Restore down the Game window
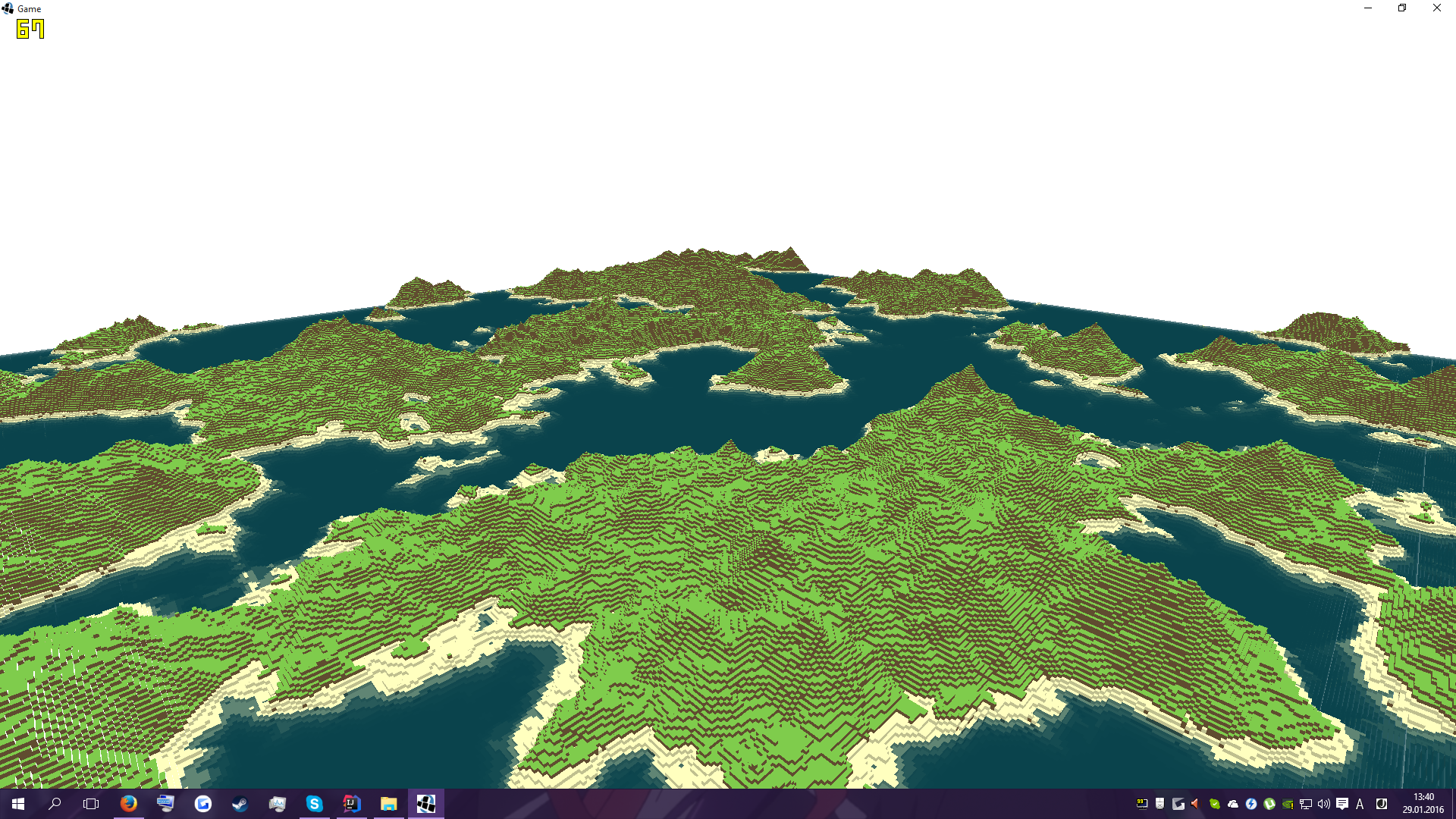The height and width of the screenshot is (819, 1456). tap(1402, 8)
